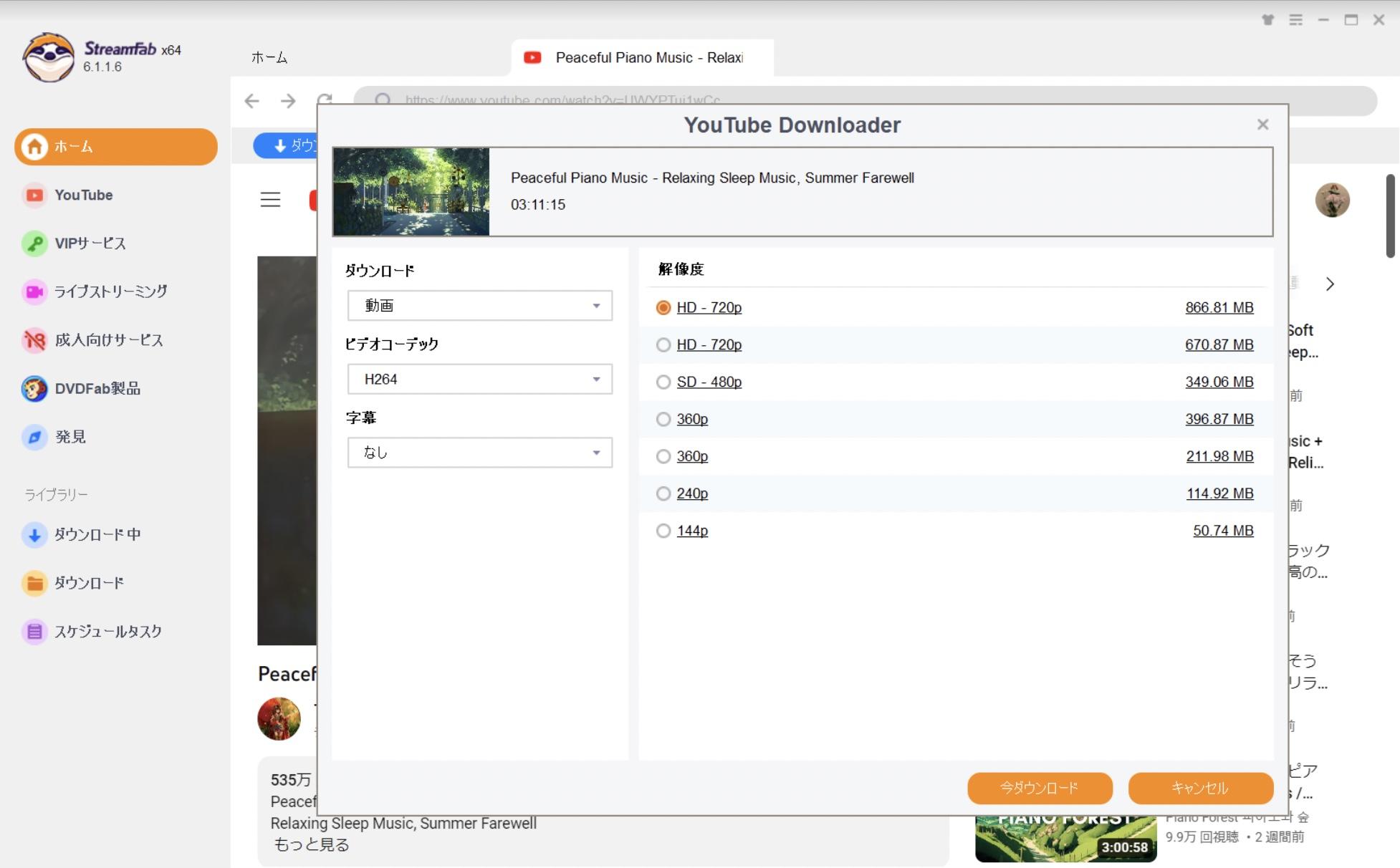Click the home icon in ホーム button

tap(34, 147)
